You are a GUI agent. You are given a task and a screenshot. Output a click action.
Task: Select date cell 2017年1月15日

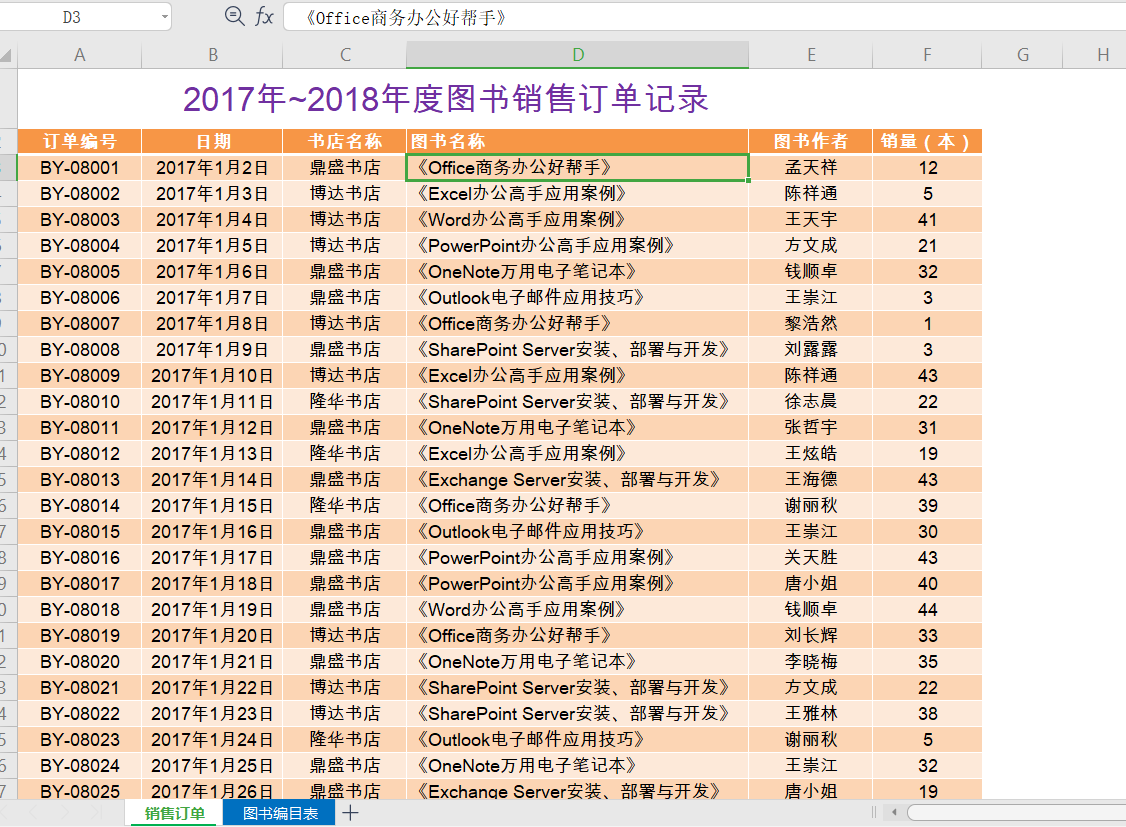click(x=213, y=506)
